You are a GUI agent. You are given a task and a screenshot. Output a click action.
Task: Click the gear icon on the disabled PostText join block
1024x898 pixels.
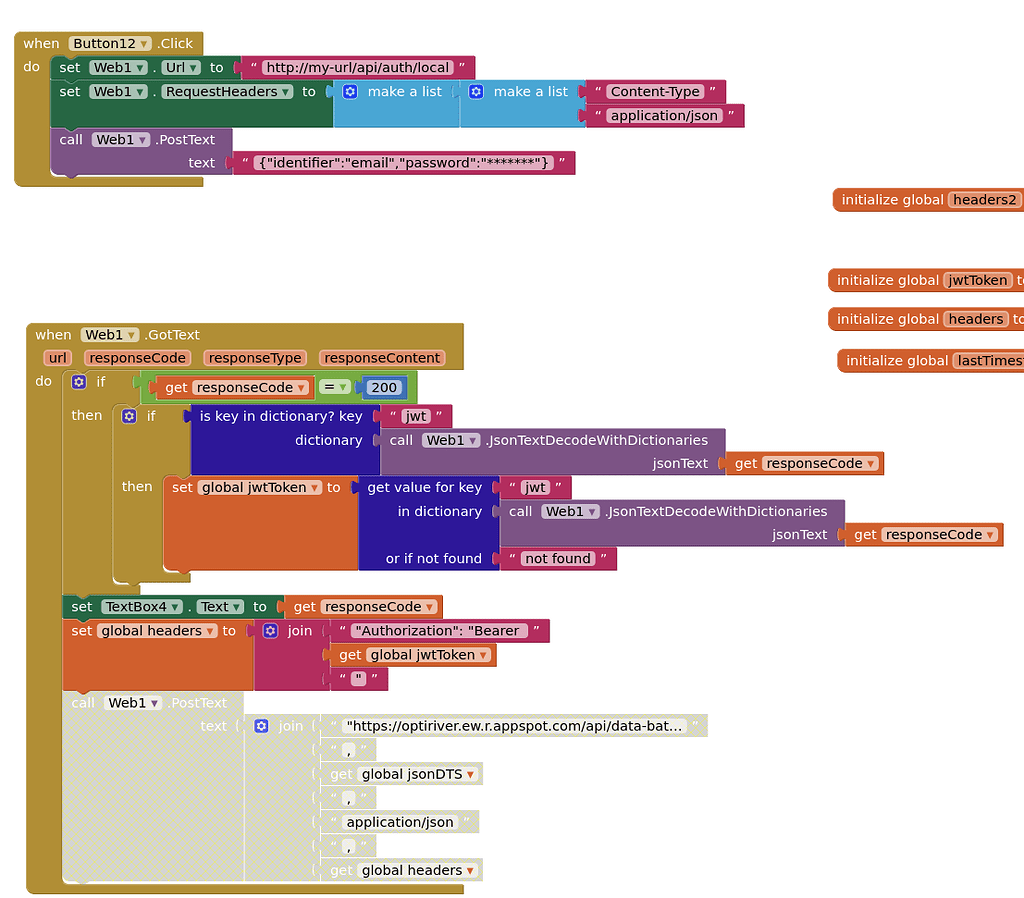pos(261,726)
